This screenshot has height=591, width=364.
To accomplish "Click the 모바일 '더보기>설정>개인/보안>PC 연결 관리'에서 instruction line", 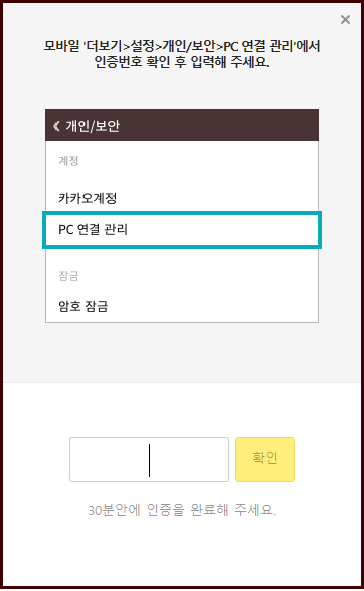I will [182, 46].
